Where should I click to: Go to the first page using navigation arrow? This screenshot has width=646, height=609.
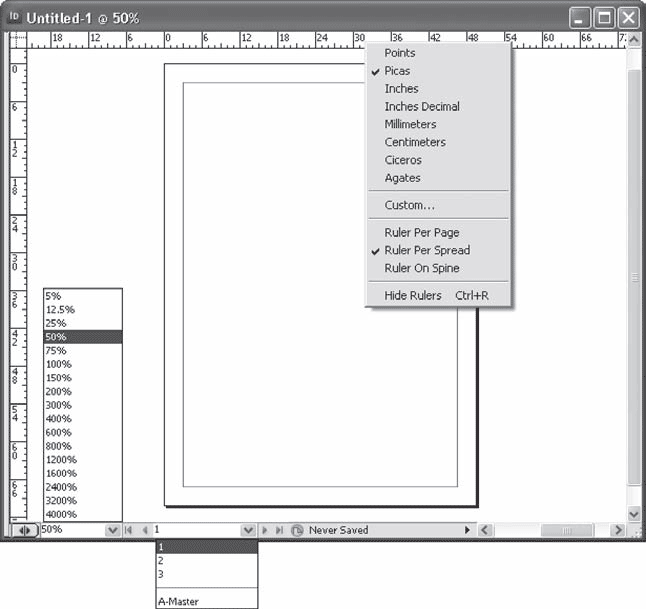pos(129,530)
